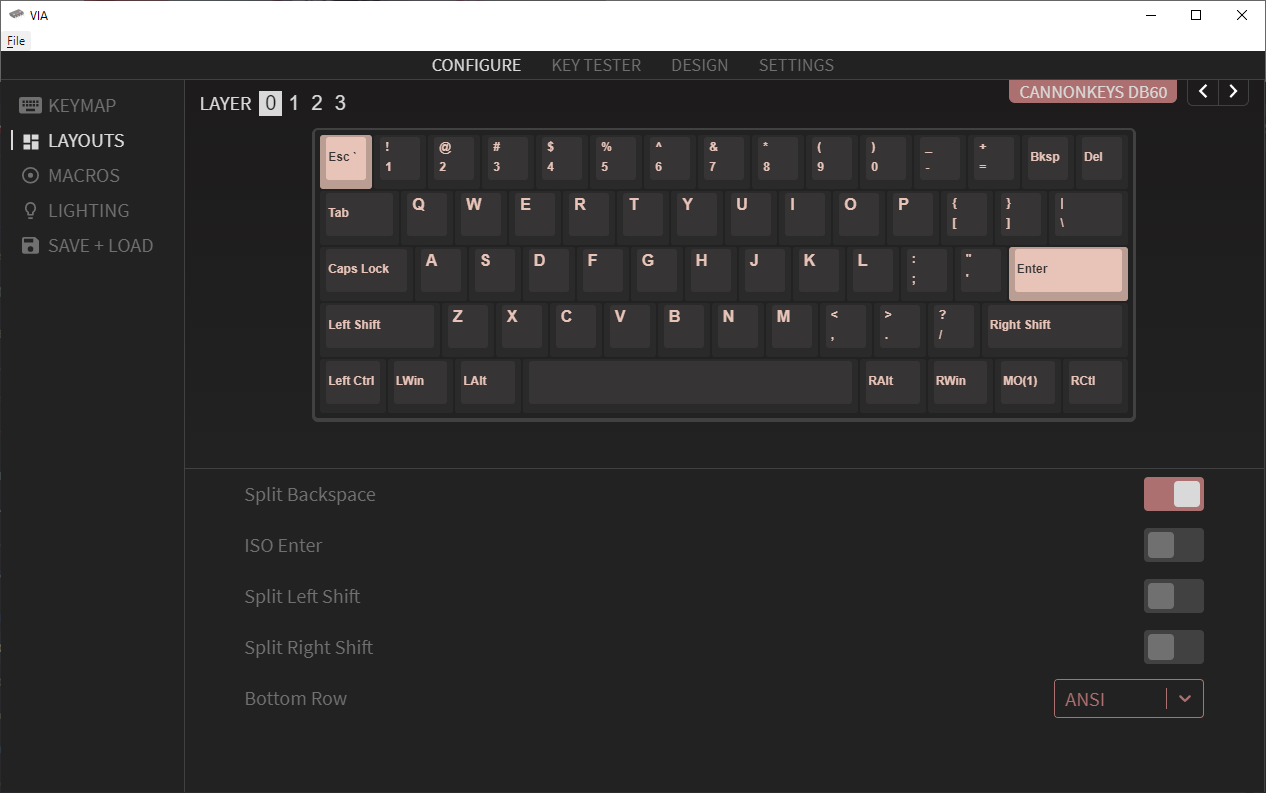Go to next keyboard with right chevron

pos(1233,92)
